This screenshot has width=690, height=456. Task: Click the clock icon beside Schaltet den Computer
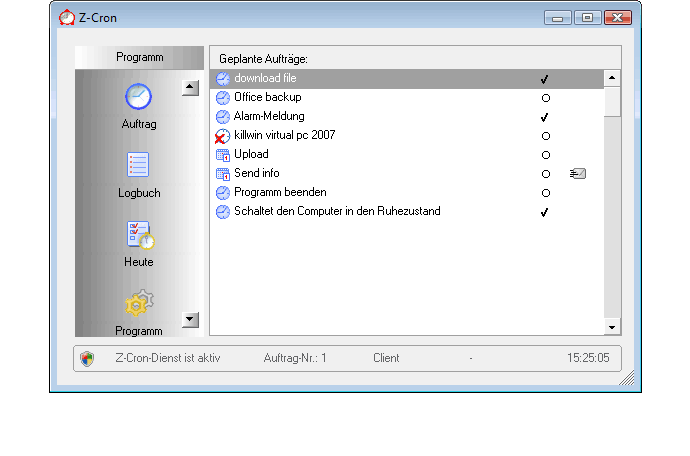(x=223, y=212)
